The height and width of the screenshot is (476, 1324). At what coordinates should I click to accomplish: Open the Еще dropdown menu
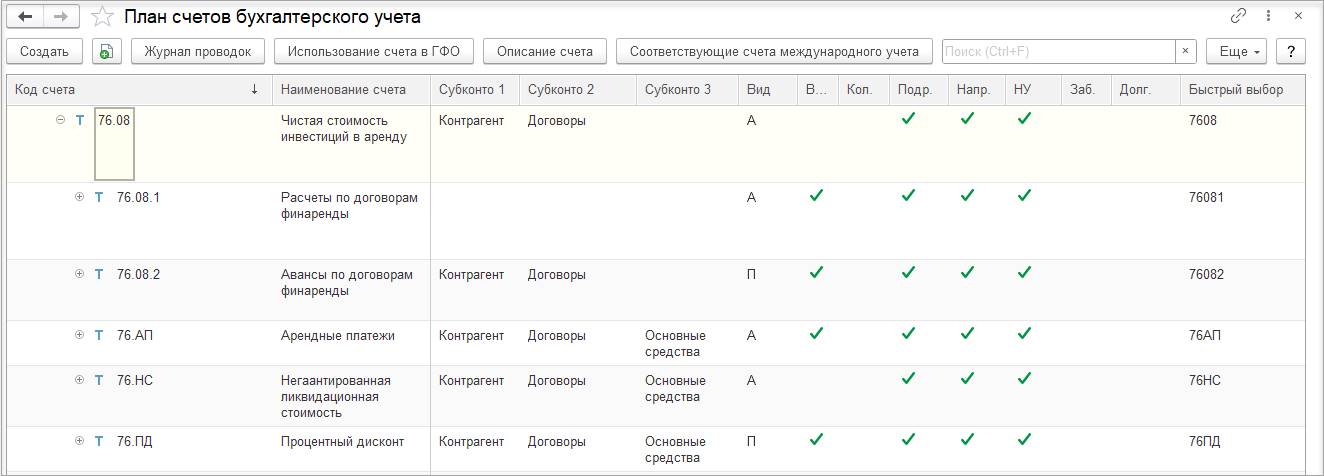[x=1236, y=51]
